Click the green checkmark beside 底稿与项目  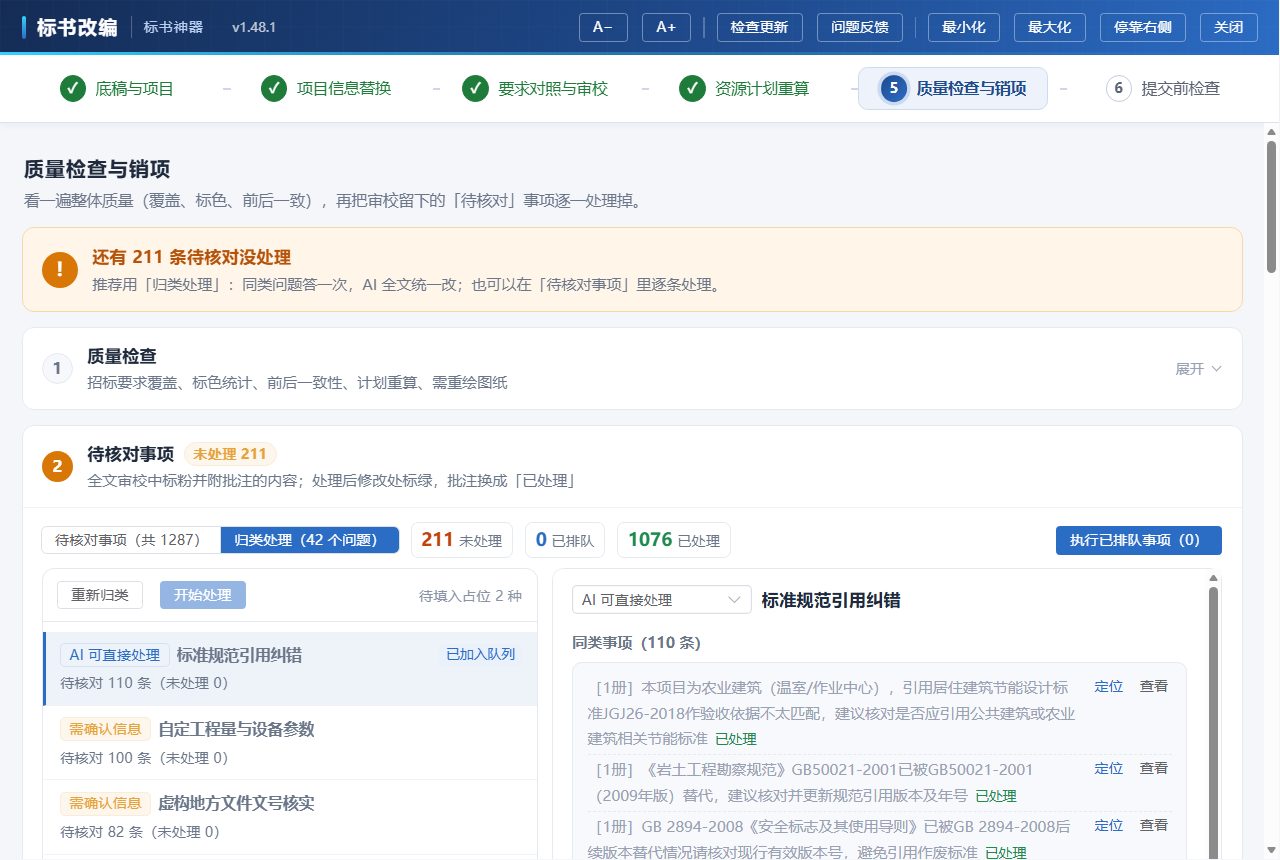click(x=72, y=88)
